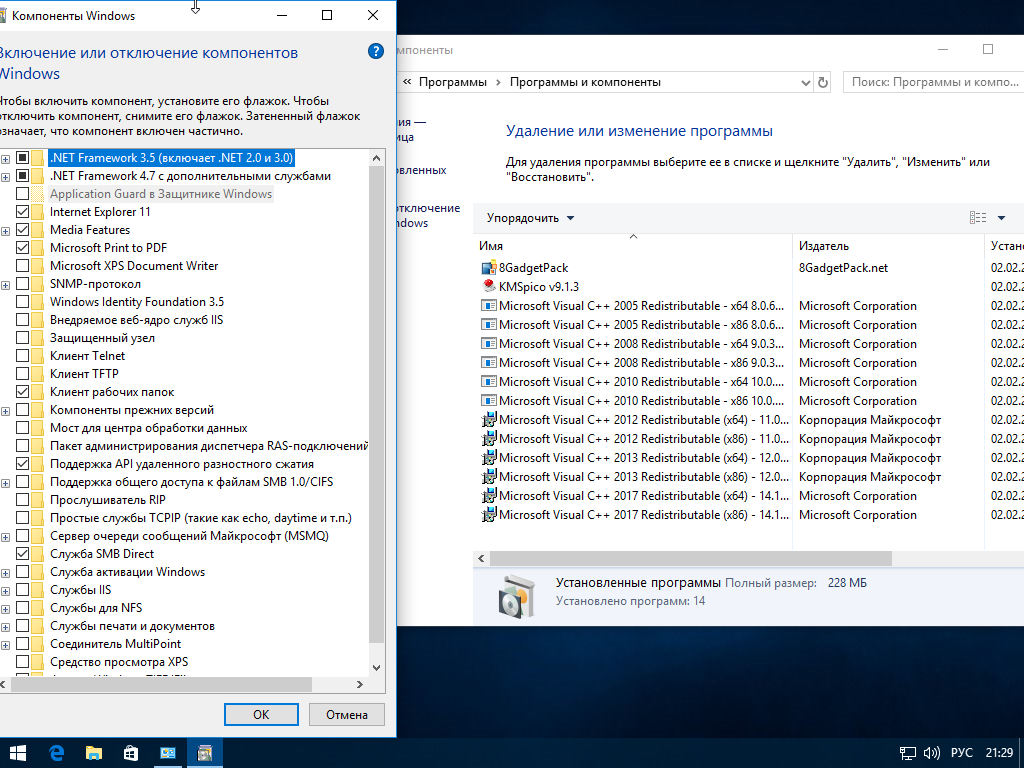The height and width of the screenshot is (768, 1024).
Task: Click vertical scrollbar in features list
Action: 376,405
